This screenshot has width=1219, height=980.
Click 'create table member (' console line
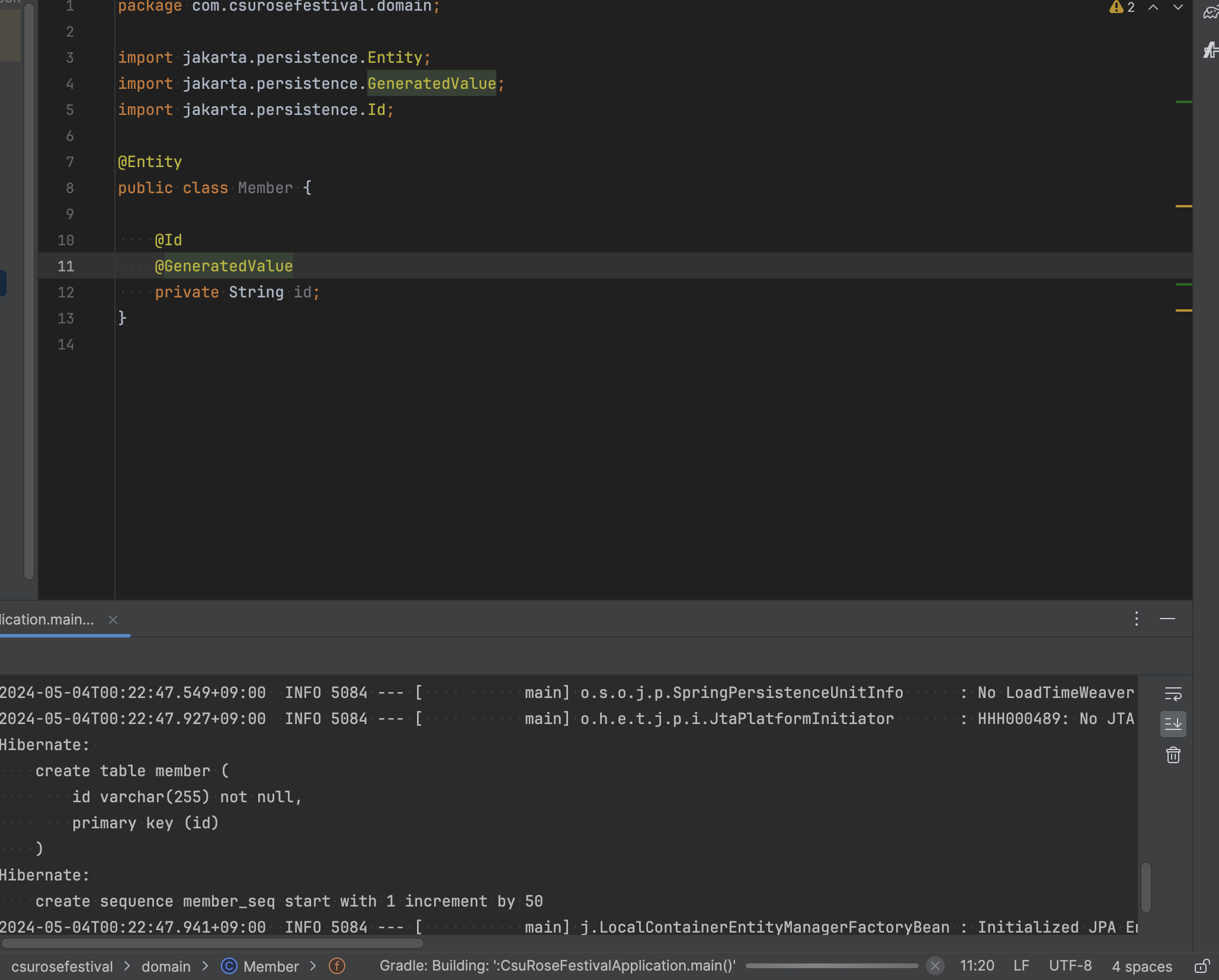(x=131, y=771)
